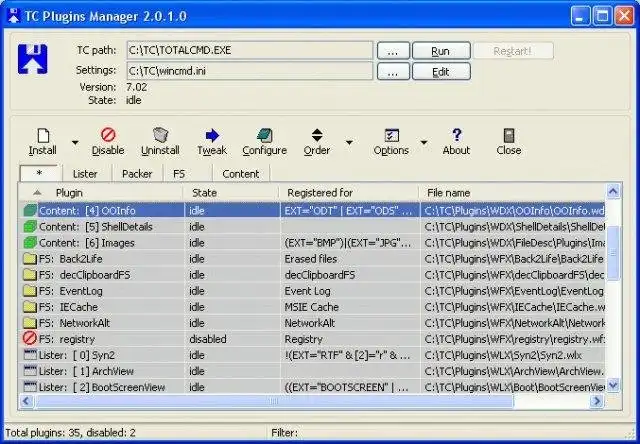Viewport: 640px width, 444px height.
Task: Sort by Registered for column header
Action: click(349, 193)
